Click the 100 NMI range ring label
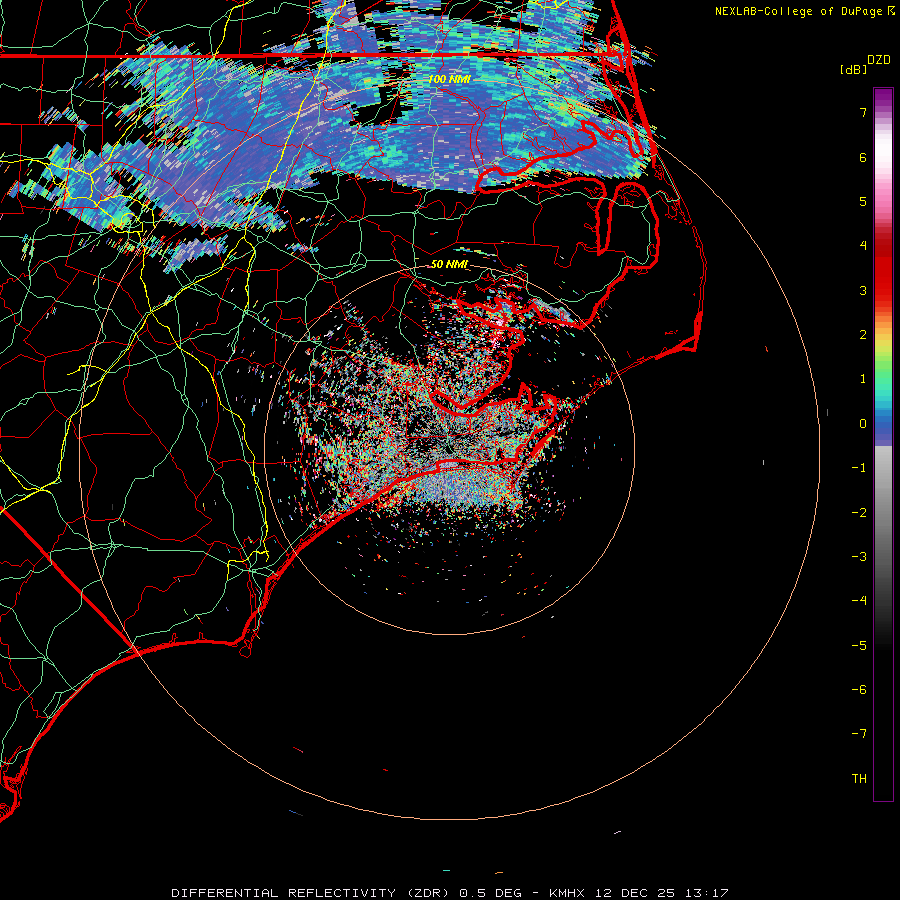The width and height of the screenshot is (900, 900). coord(449,79)
